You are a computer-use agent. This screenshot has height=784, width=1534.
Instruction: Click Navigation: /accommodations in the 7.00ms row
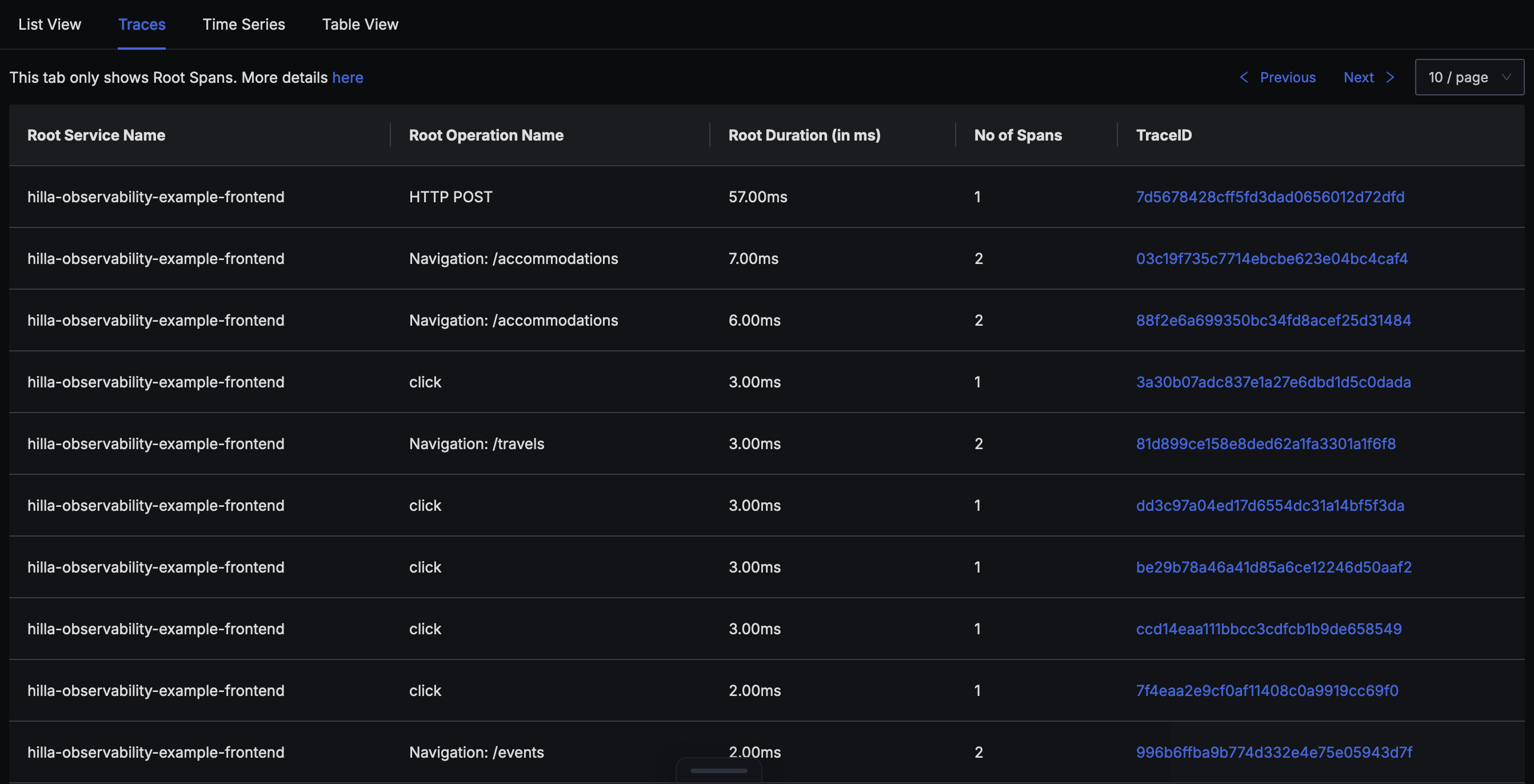pyautogui.click(x=513, y=259)
